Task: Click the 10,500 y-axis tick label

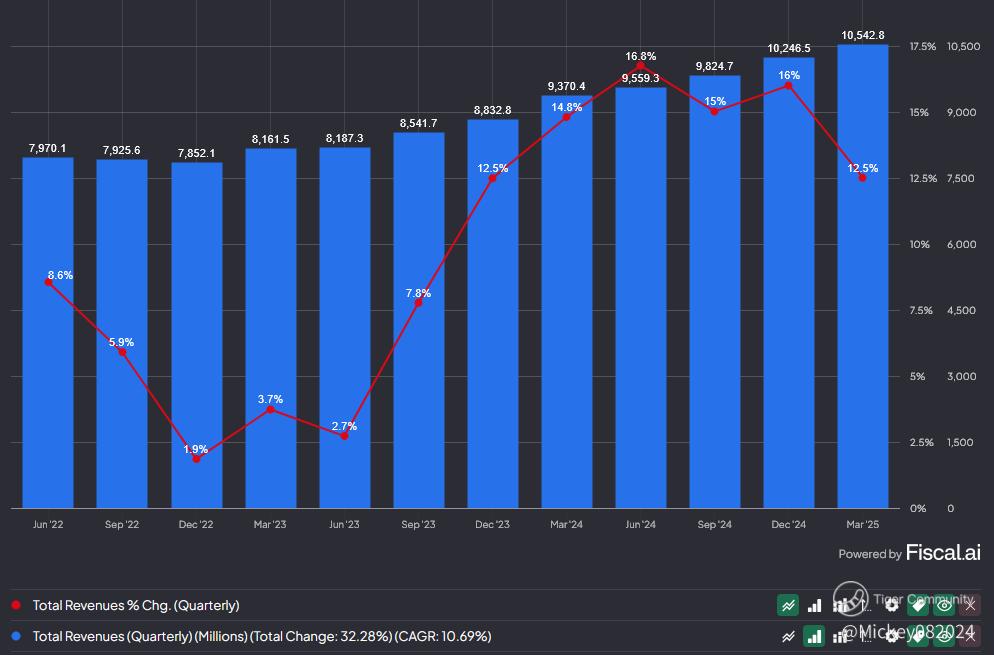Action: pyautogui.click(x=963, y=46)
